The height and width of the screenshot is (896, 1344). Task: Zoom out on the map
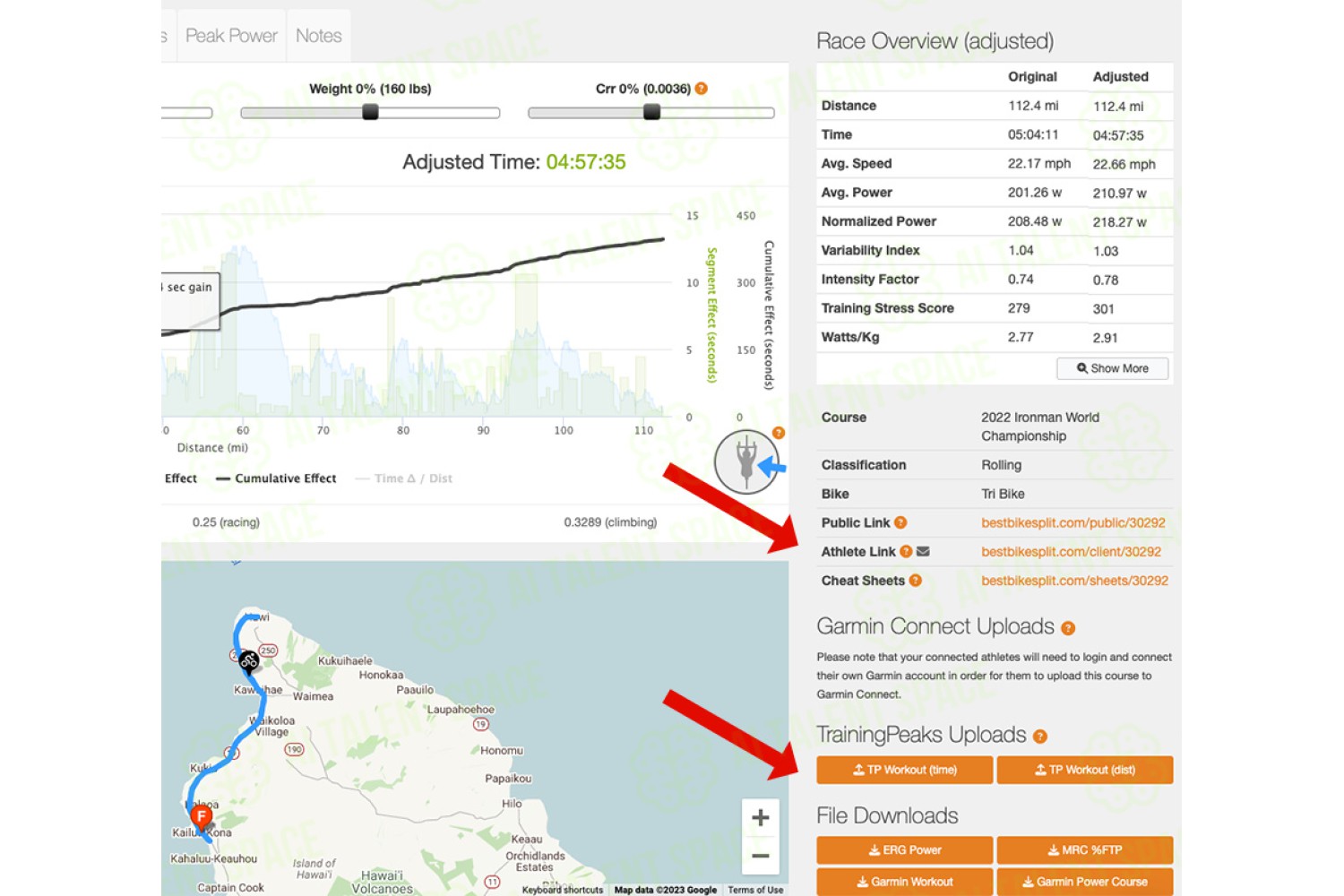(x=760, y=856)
